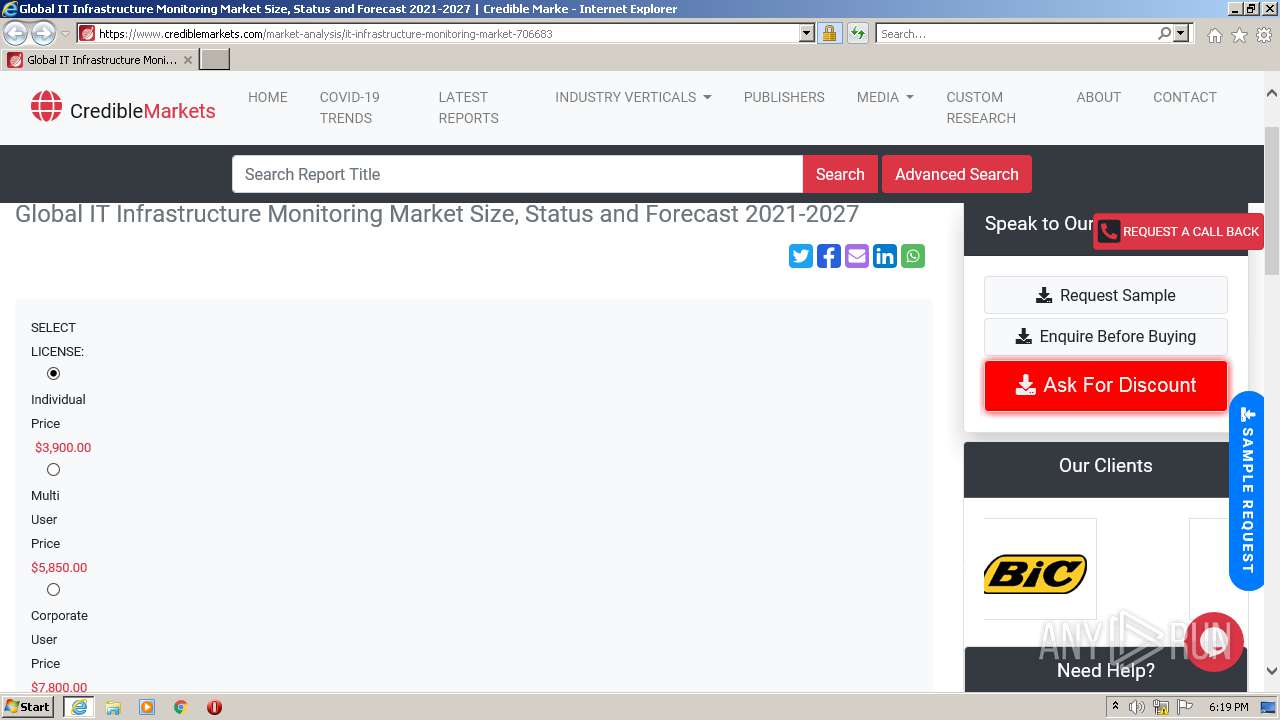
Task: Open Custom Research menu item
Action: coord(981,107)
